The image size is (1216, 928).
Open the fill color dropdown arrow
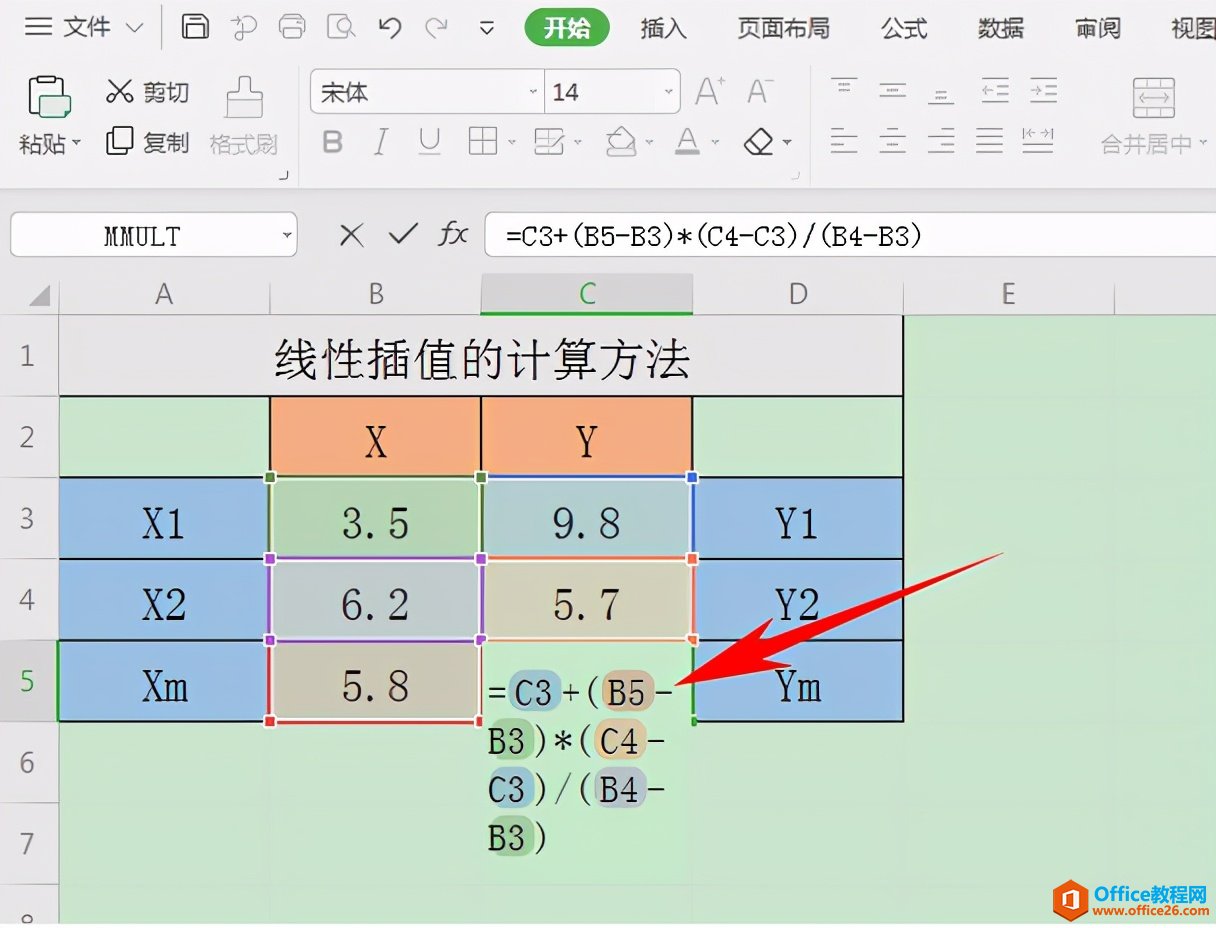(649, 143)
